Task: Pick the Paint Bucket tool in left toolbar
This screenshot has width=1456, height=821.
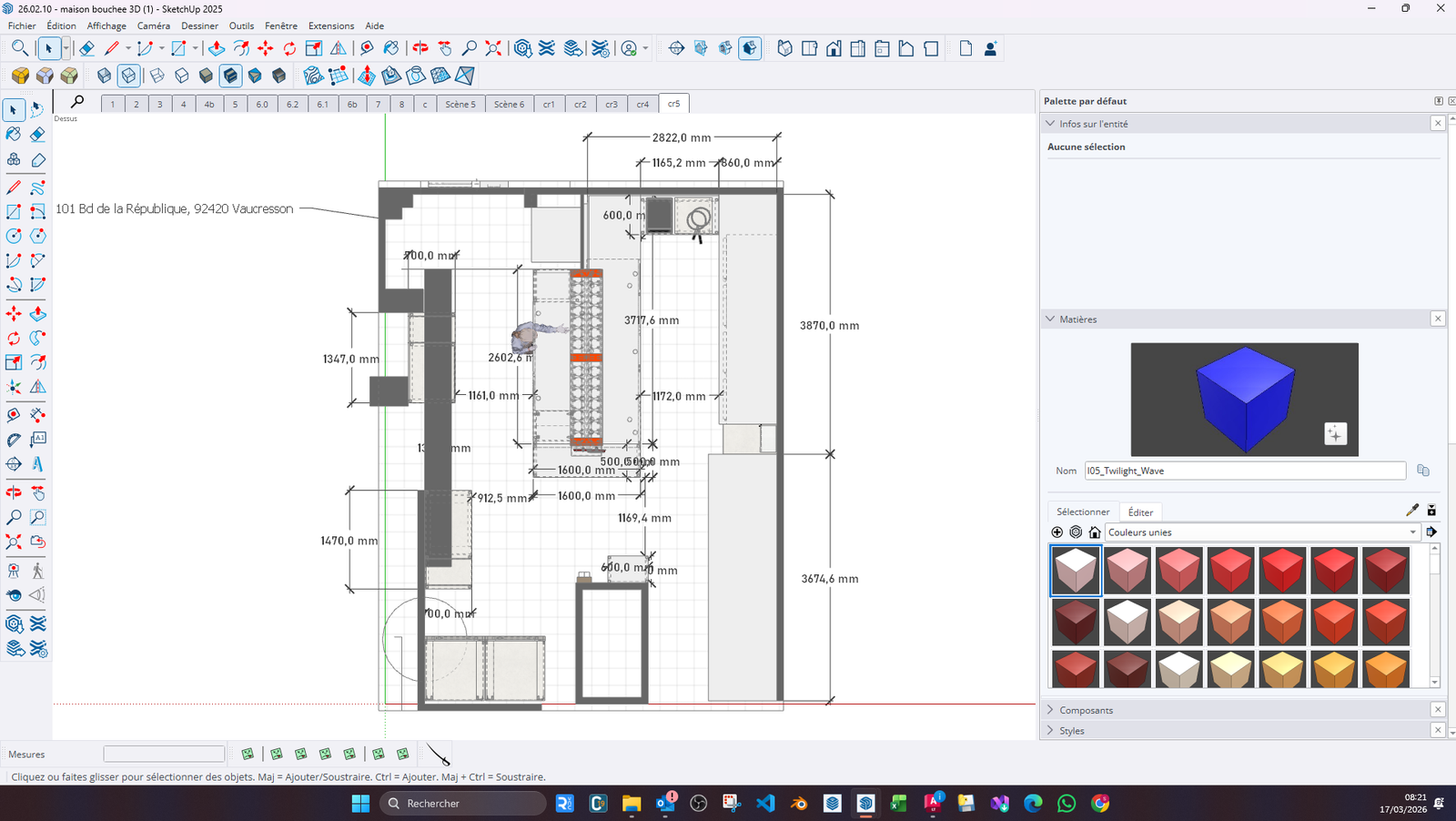Action: [14, 134]
